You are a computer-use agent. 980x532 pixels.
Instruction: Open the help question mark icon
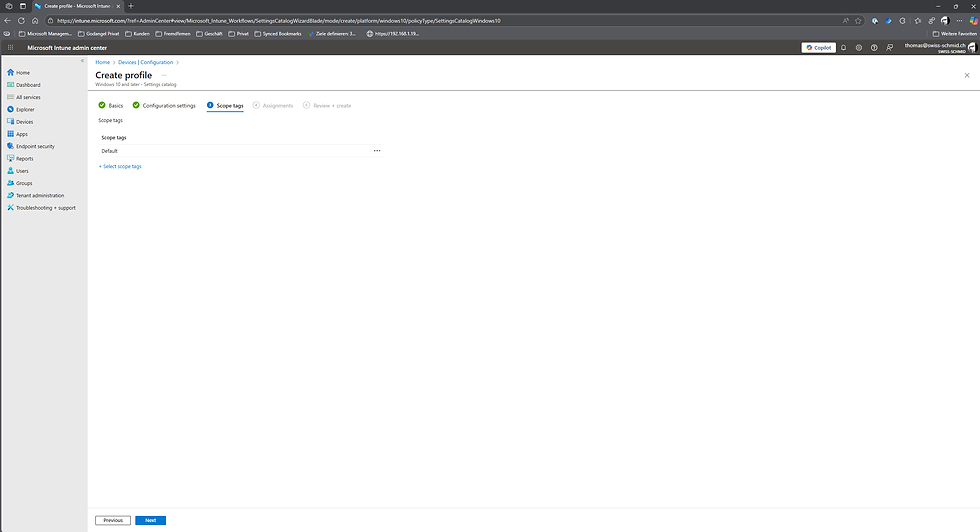[874, 48]
